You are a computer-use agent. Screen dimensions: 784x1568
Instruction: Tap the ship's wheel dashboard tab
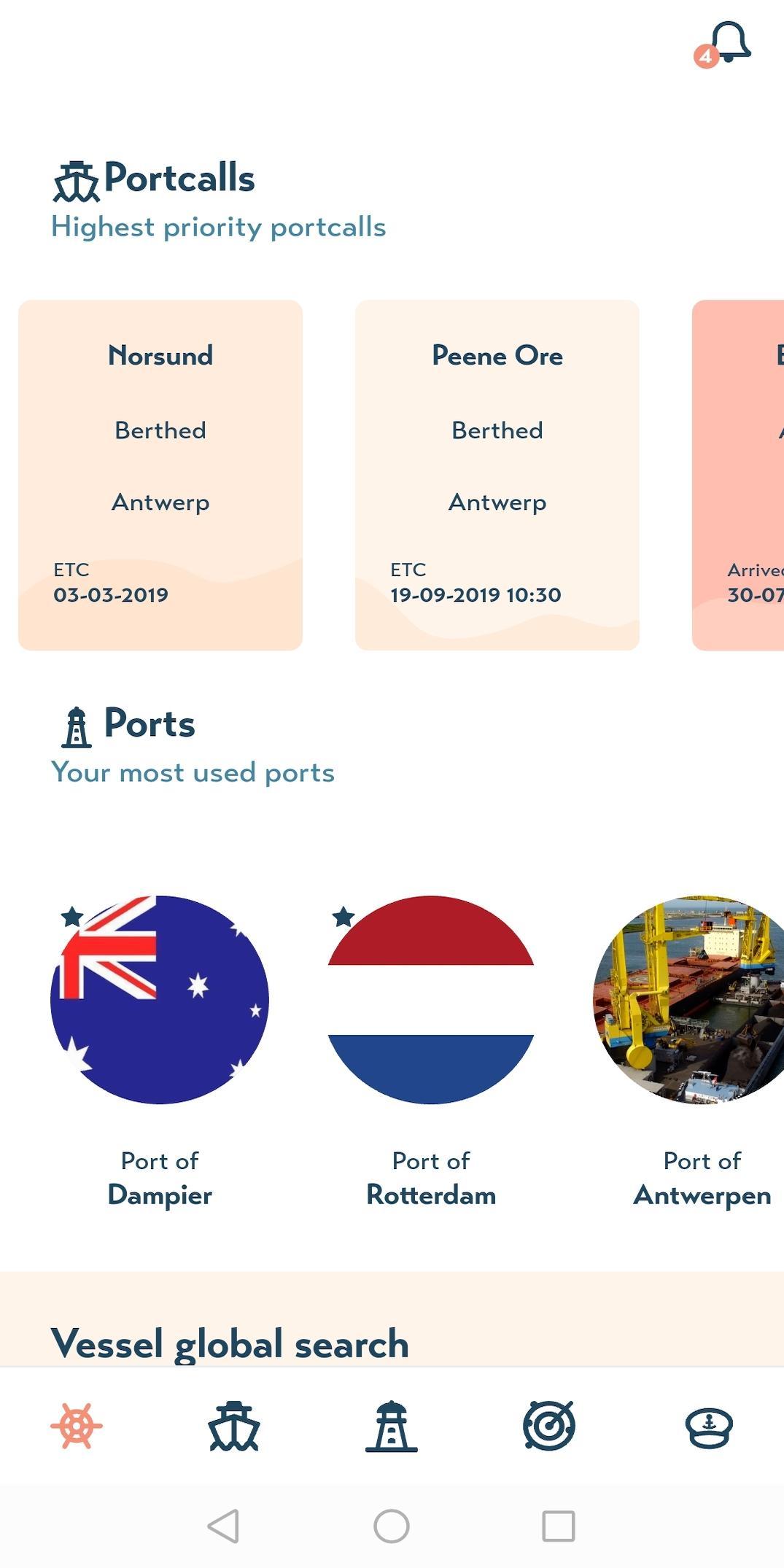(77, 1425)
